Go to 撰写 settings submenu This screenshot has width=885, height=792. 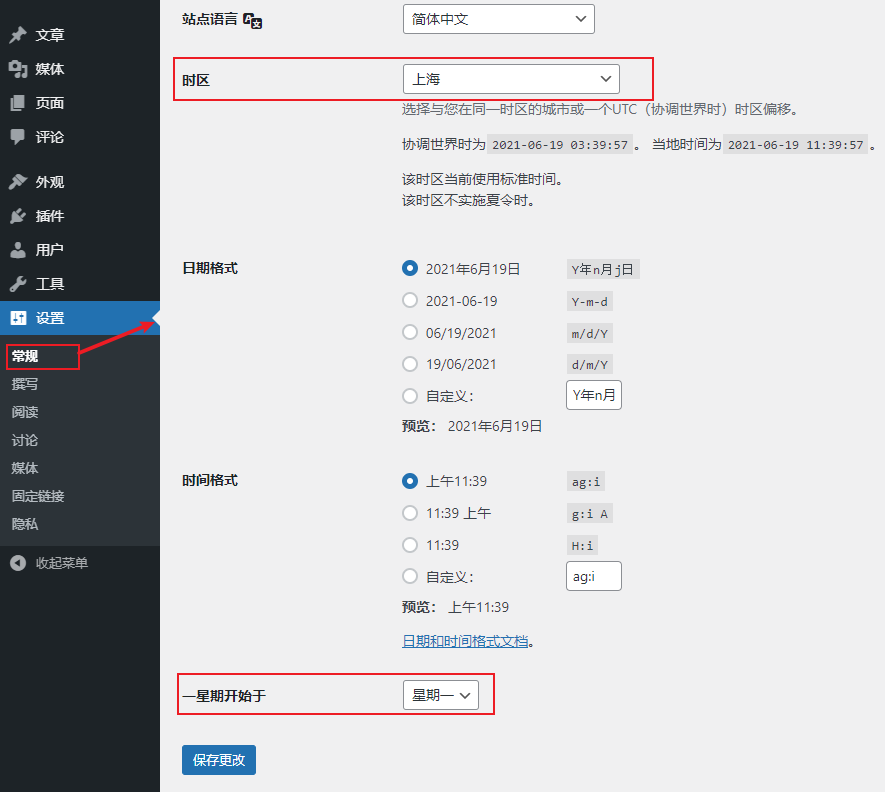[25, 384]
